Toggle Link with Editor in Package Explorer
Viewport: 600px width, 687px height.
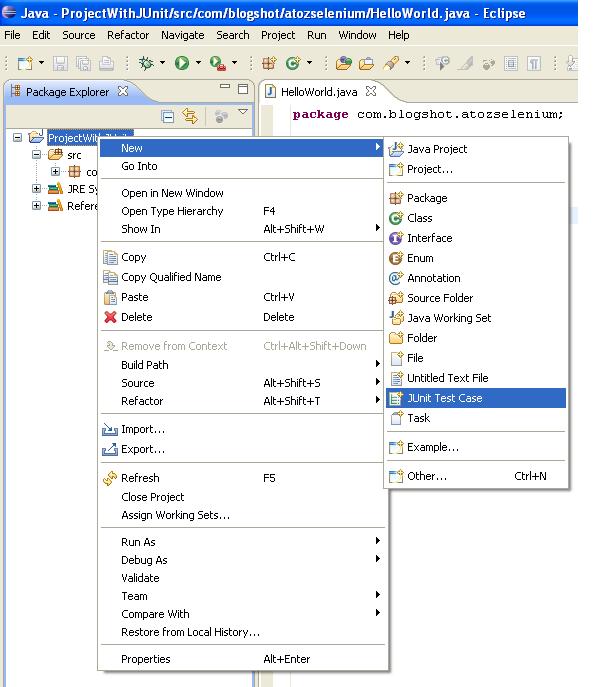190,116
